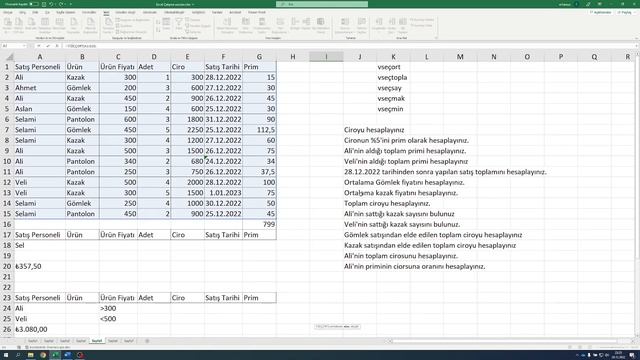This screenshot has height=360, width=640.
Task: Switch to the Sayfa Düzeni ribbon tab
Action: 65,13
